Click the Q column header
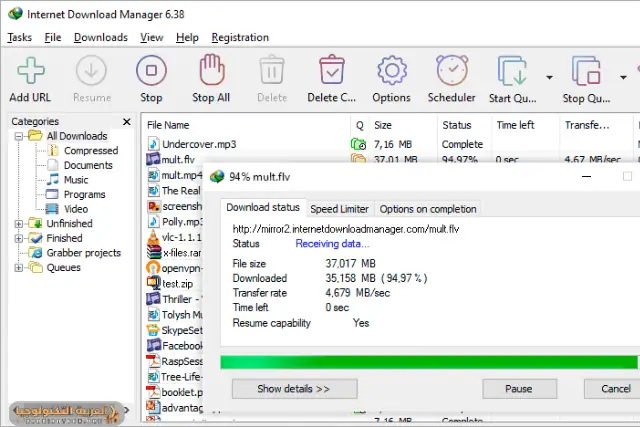 [x=360, y=125]
